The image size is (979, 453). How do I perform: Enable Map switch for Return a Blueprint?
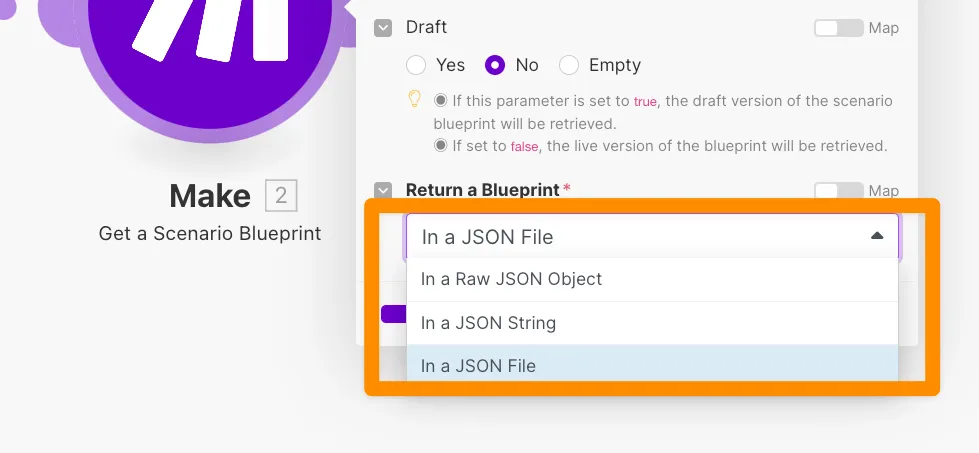838,190
